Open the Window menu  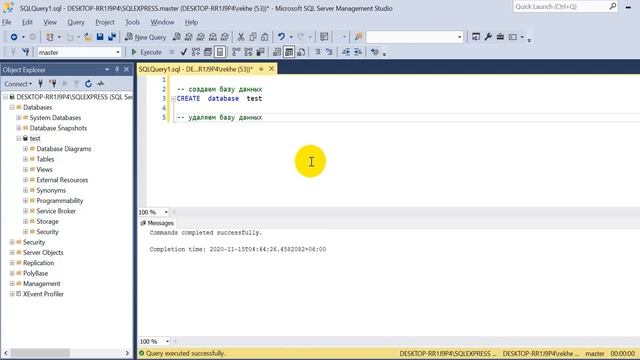[162, 22]
